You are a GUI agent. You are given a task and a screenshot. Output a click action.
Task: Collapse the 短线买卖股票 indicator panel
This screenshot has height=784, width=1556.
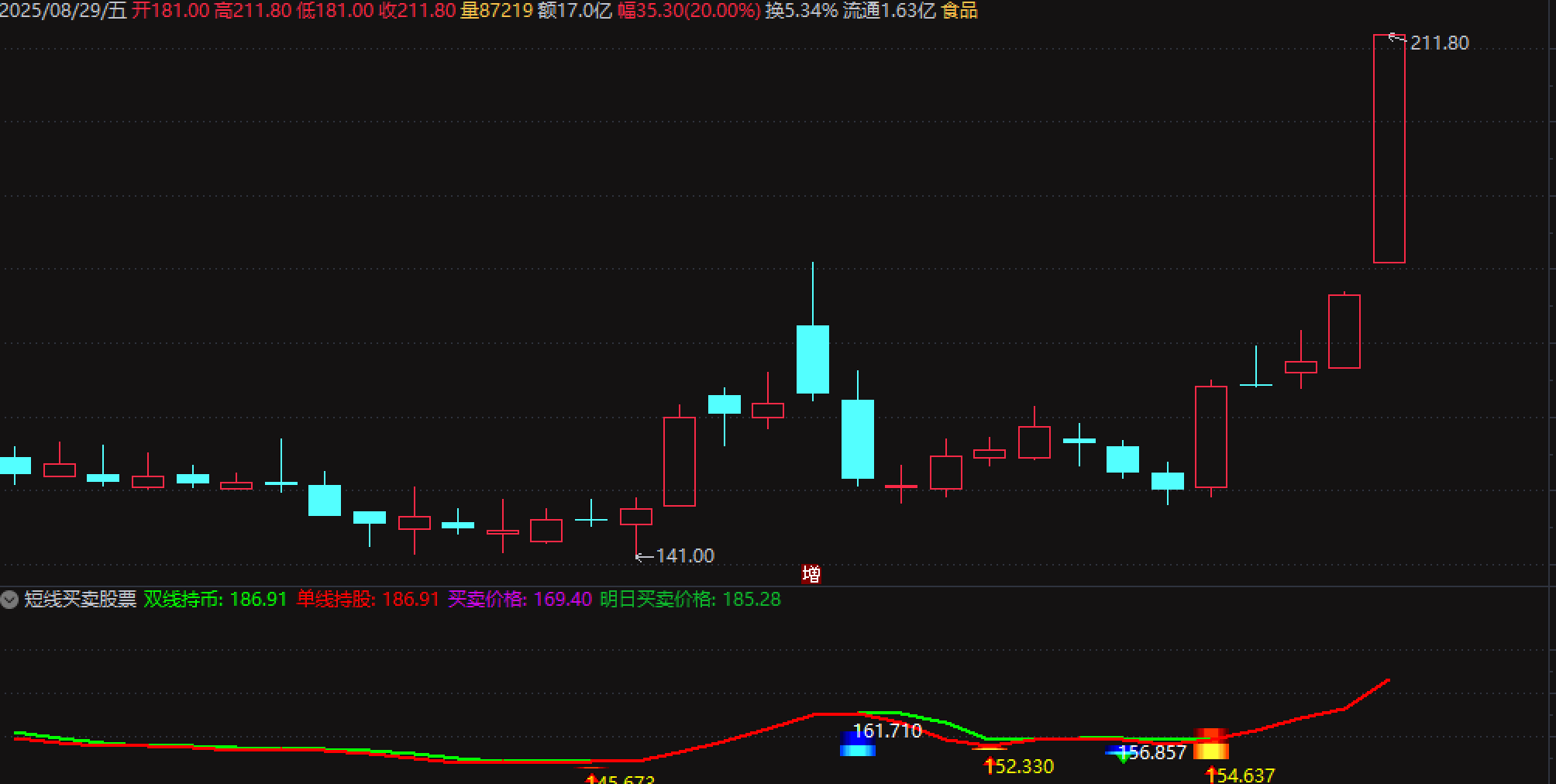(x=9, y=600)
